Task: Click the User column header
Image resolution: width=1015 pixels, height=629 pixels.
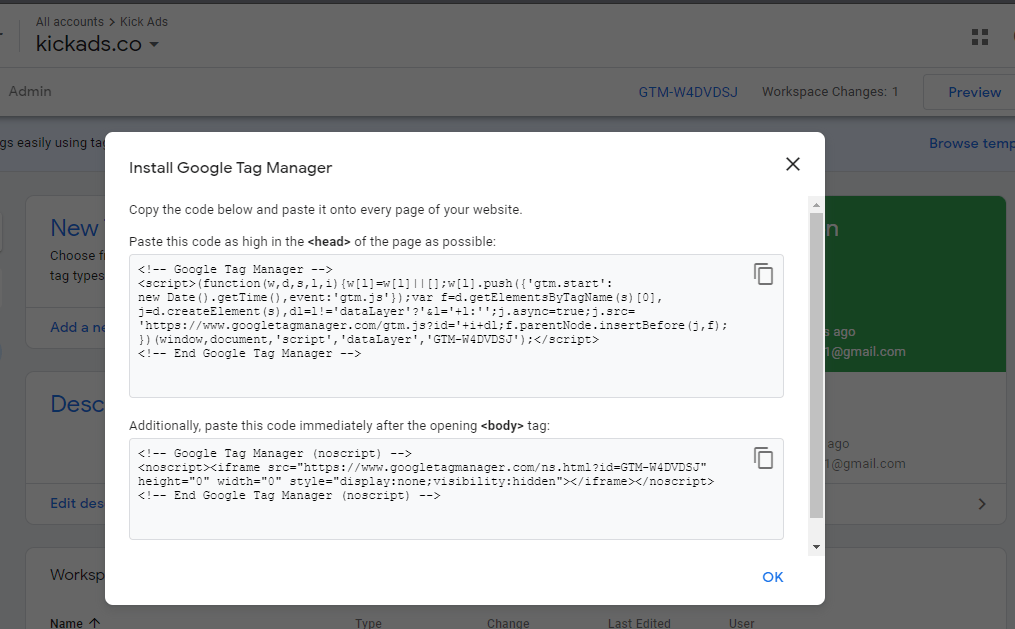Action: pos(742,623)
